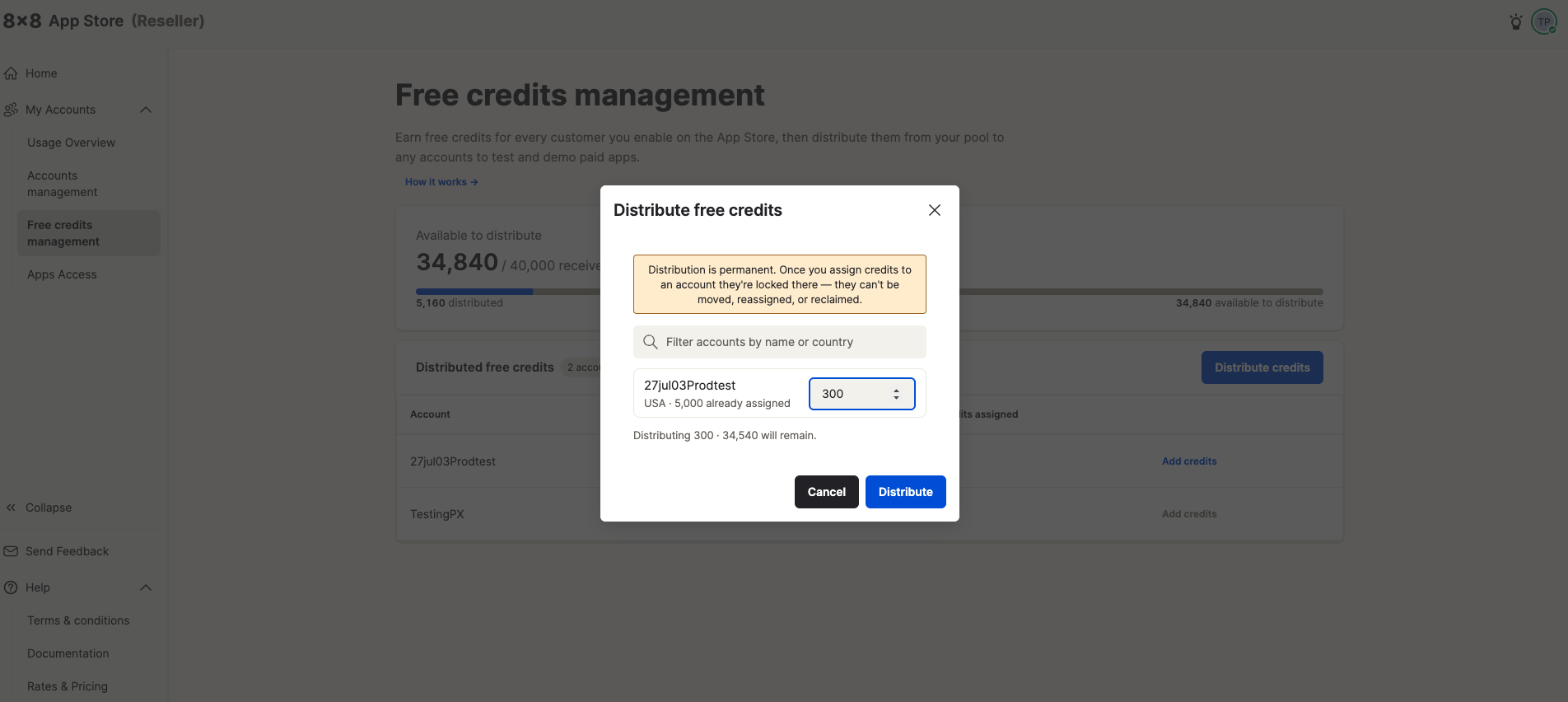1568x702 pixels.
Task: Click the Send Feedback envelope icon
Action: click(11, 551)
